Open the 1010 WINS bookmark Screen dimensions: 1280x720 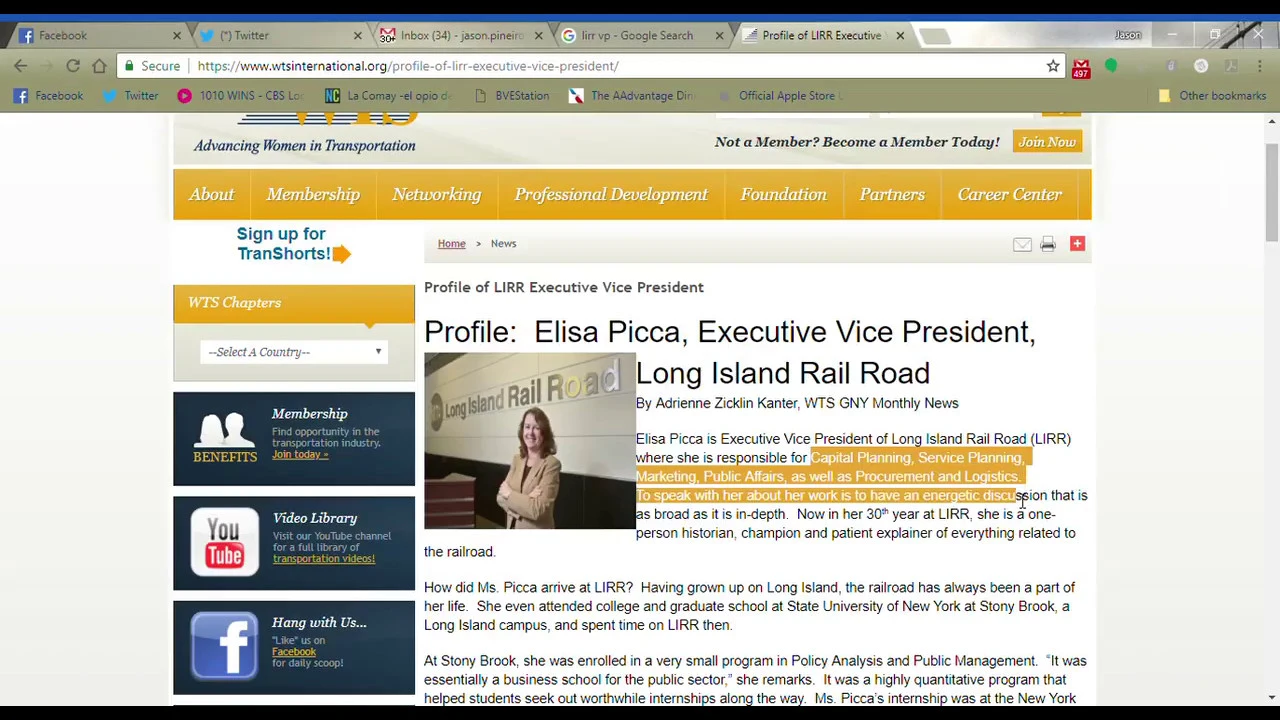point(240,96)
